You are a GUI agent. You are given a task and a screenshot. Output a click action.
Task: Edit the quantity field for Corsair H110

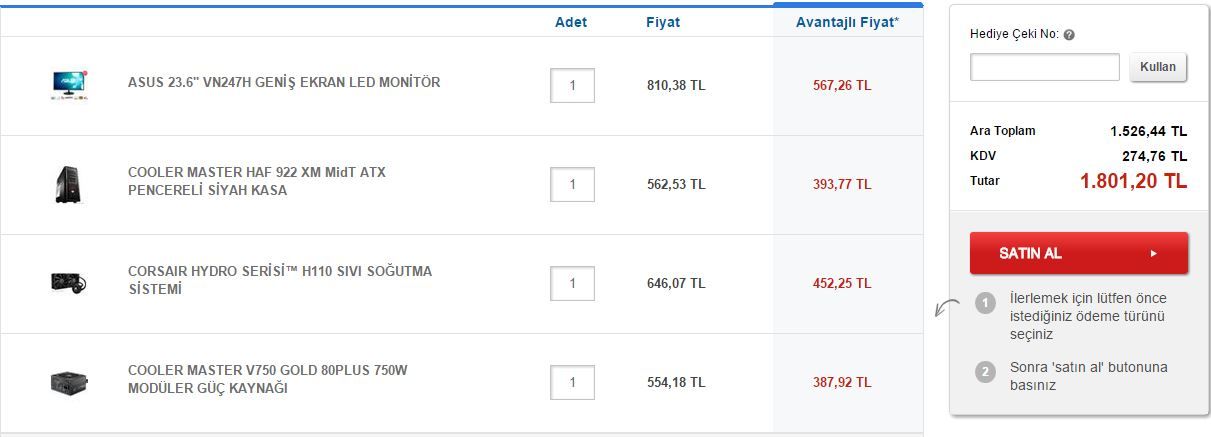(x=572, y=284)
